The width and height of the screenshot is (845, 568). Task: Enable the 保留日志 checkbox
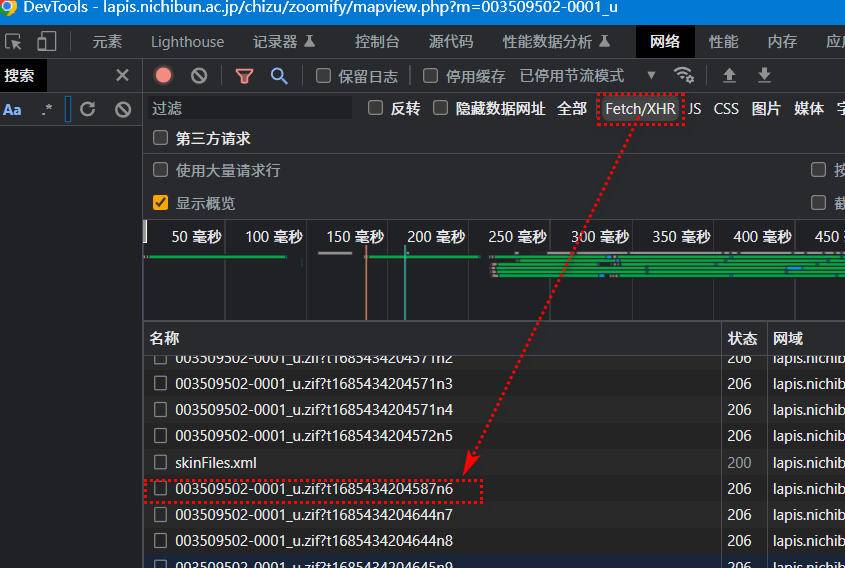[323, 76]
